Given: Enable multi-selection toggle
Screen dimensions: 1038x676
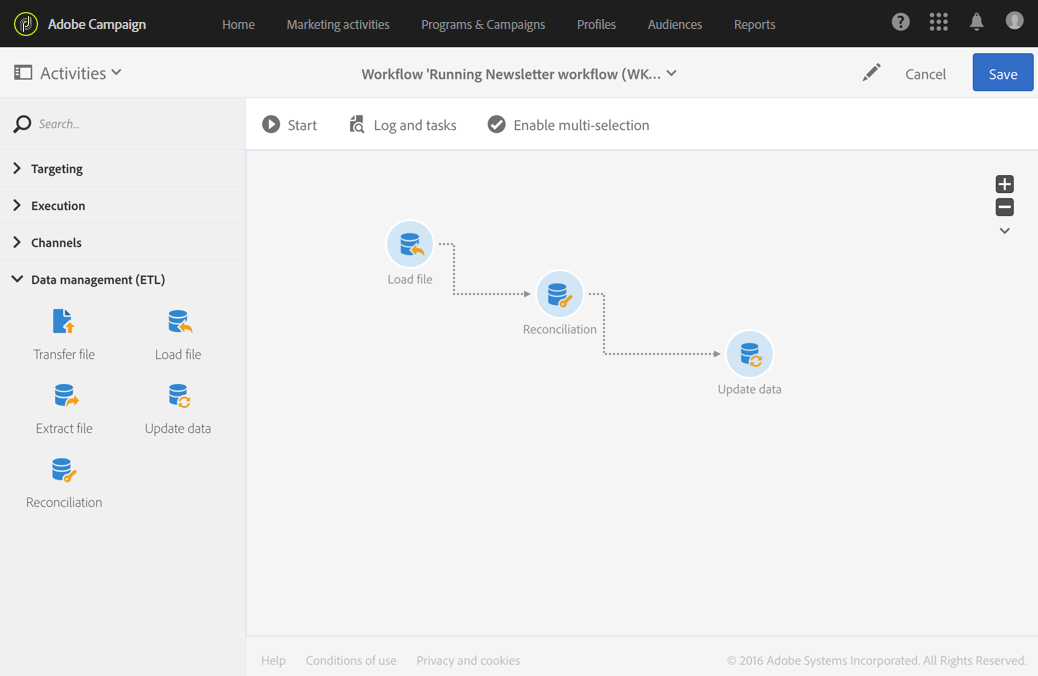Looking at the screenshot, I should [568, 124].
